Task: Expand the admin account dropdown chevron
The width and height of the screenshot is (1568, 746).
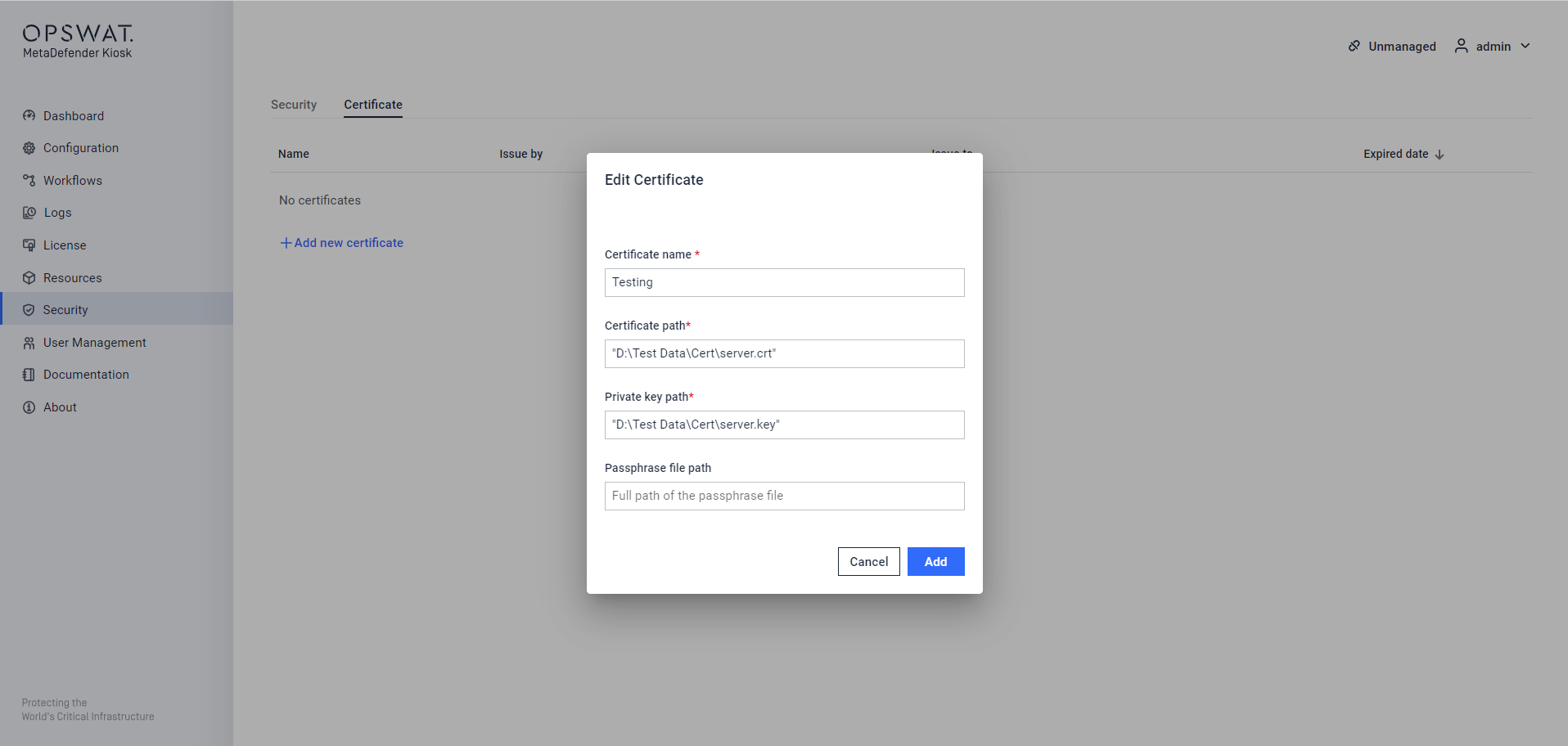Action: tap(1525, 46)
